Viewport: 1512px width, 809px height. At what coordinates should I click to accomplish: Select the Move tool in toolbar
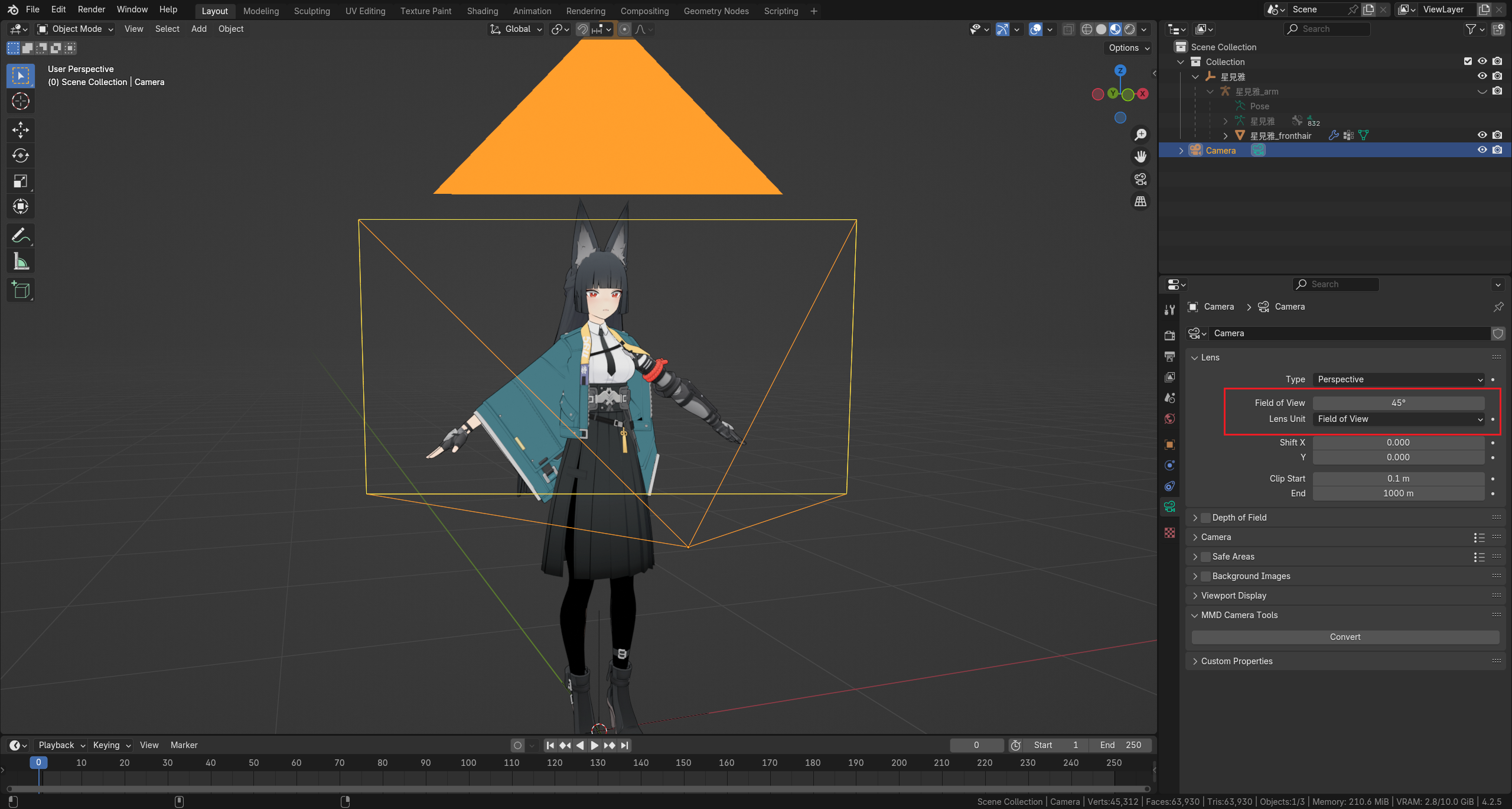(x=21, y=129)
